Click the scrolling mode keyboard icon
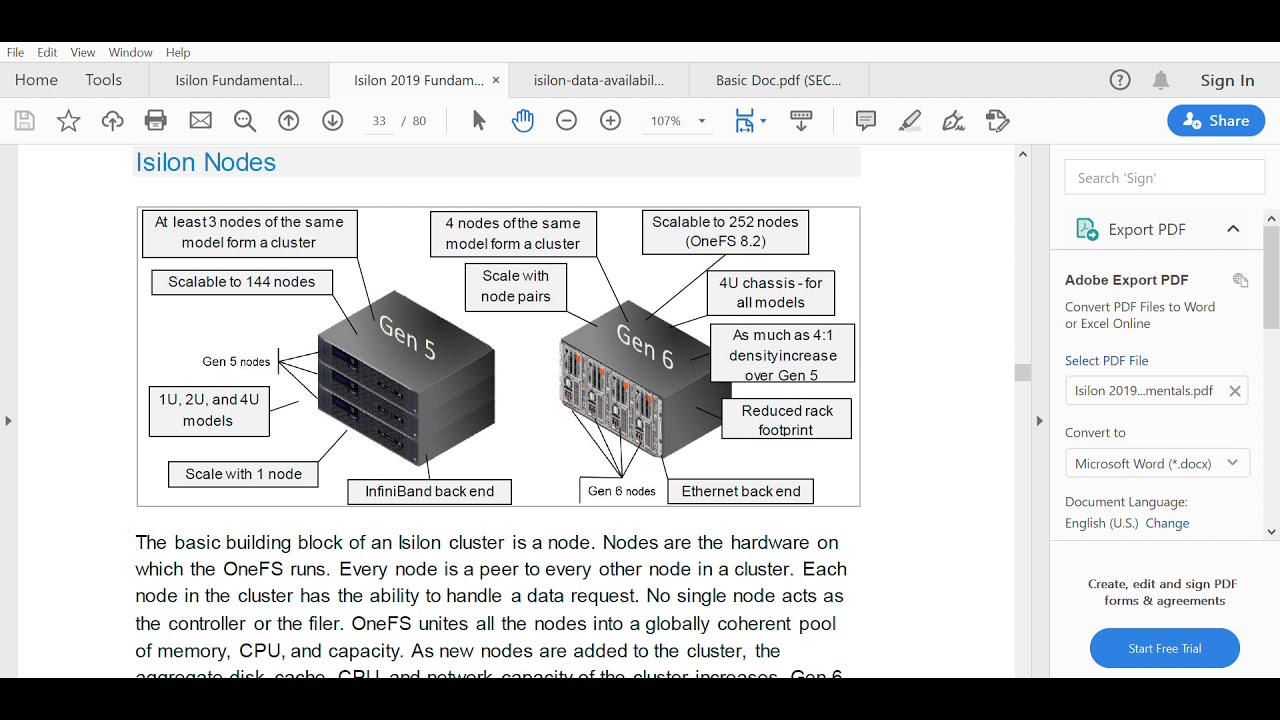This screenshot has height=720, width=1280. click(x=801, y=121)
